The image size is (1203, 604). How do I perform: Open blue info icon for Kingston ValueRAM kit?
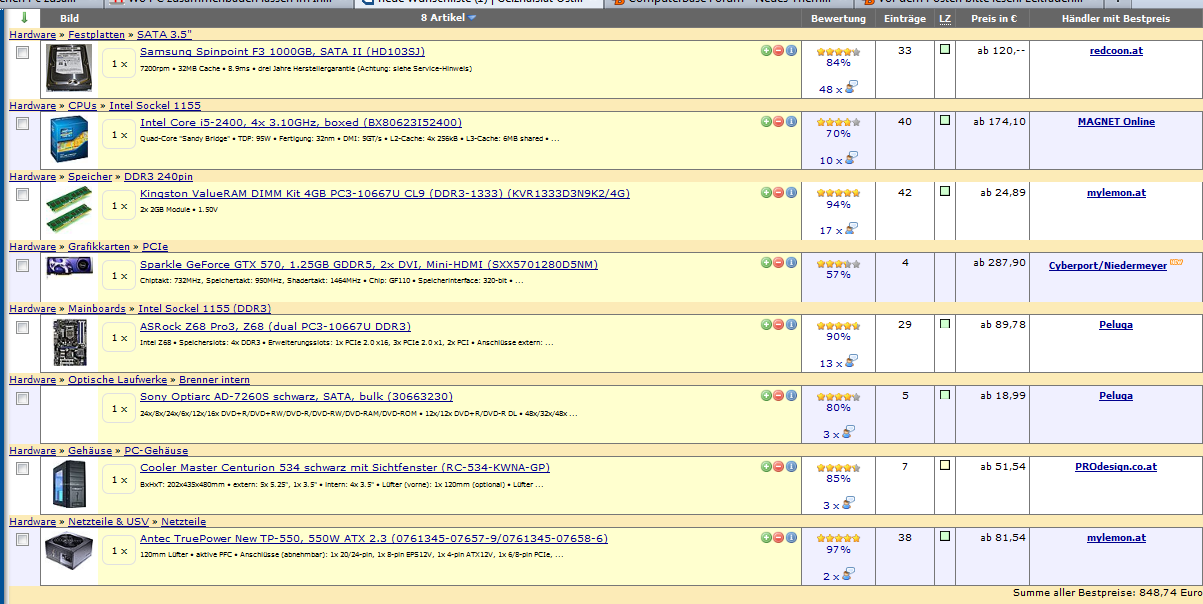791,192
